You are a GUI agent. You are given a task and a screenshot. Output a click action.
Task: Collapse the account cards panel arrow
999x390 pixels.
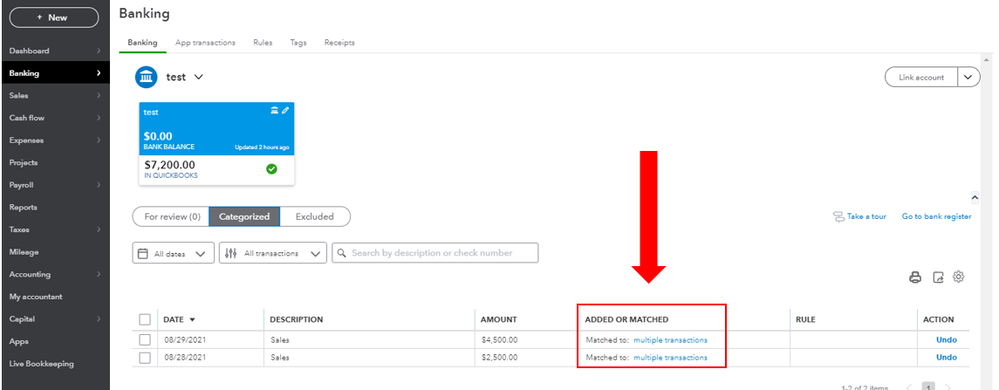click(x=975, y=198)
